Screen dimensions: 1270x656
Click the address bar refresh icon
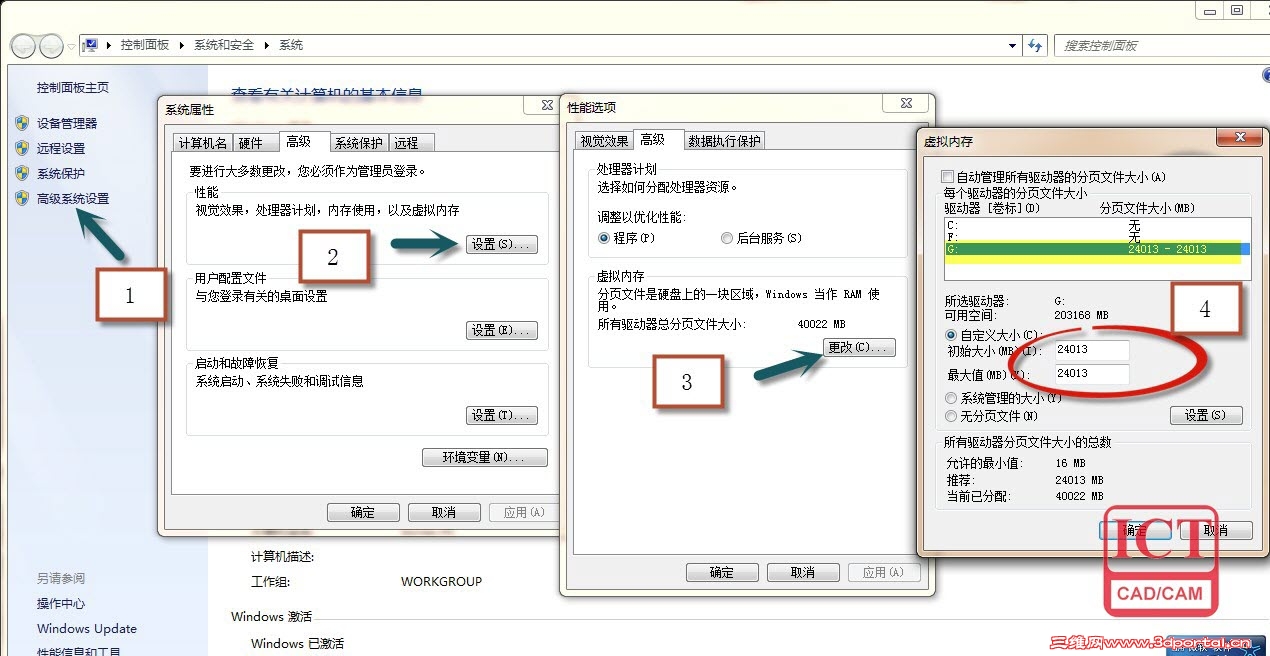(1036, 45)
